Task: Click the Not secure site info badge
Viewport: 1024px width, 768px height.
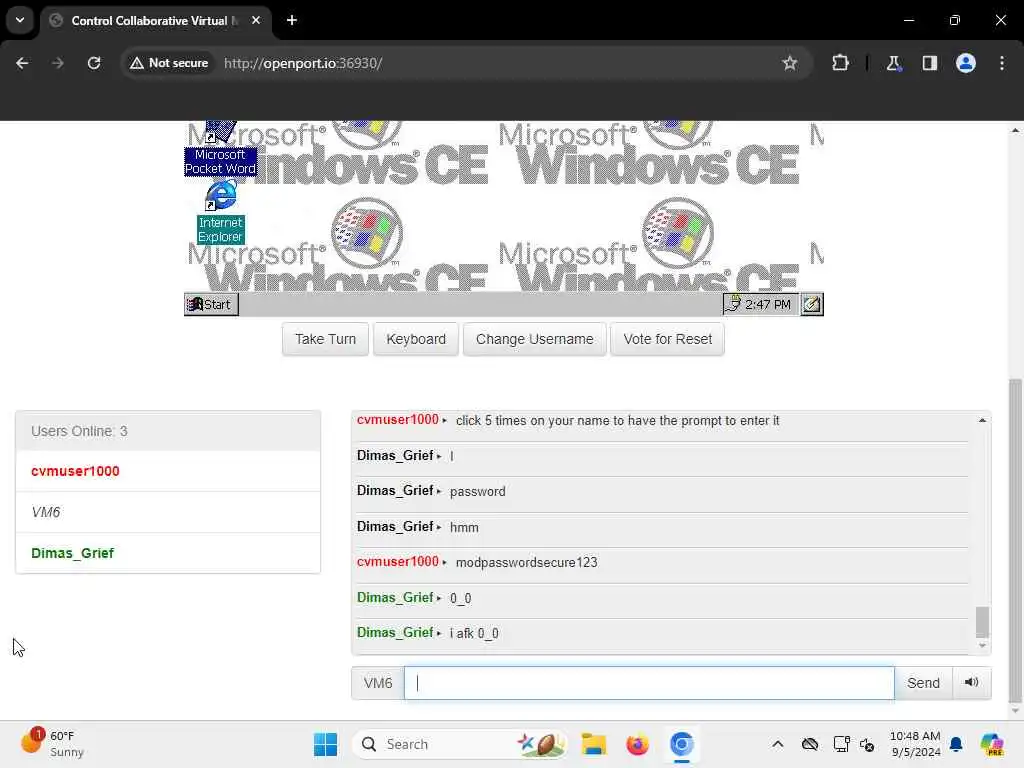Action: (169, 63)
